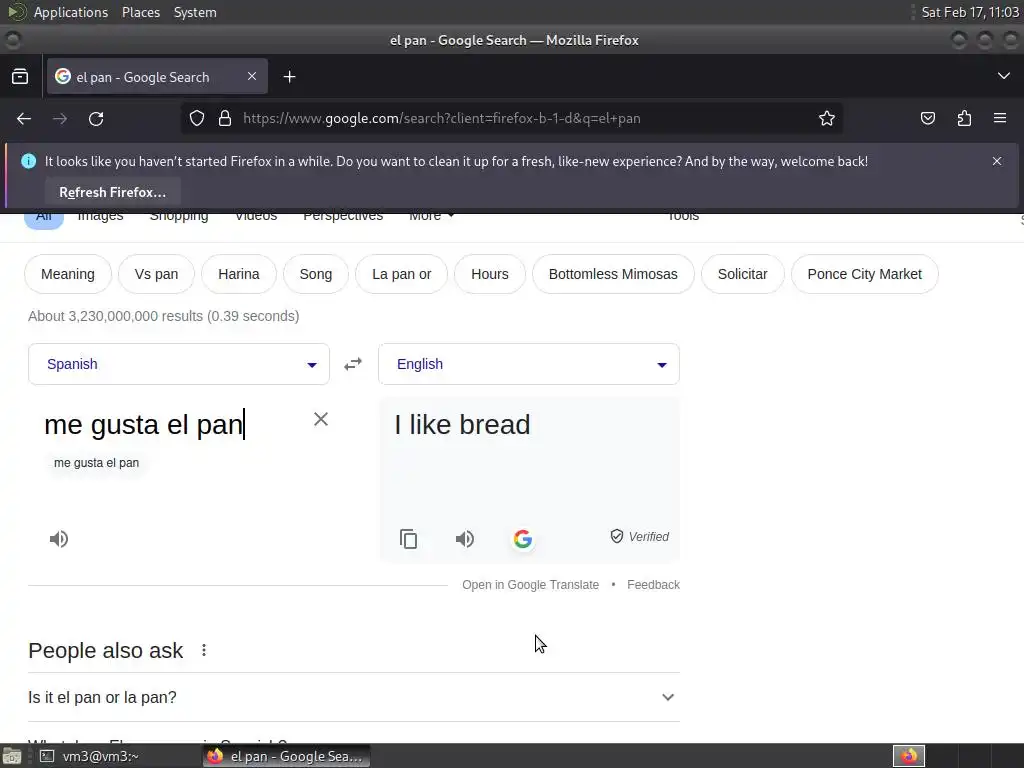Click the translated text I like bread
Screen dimensions: 1024x768
462,424
